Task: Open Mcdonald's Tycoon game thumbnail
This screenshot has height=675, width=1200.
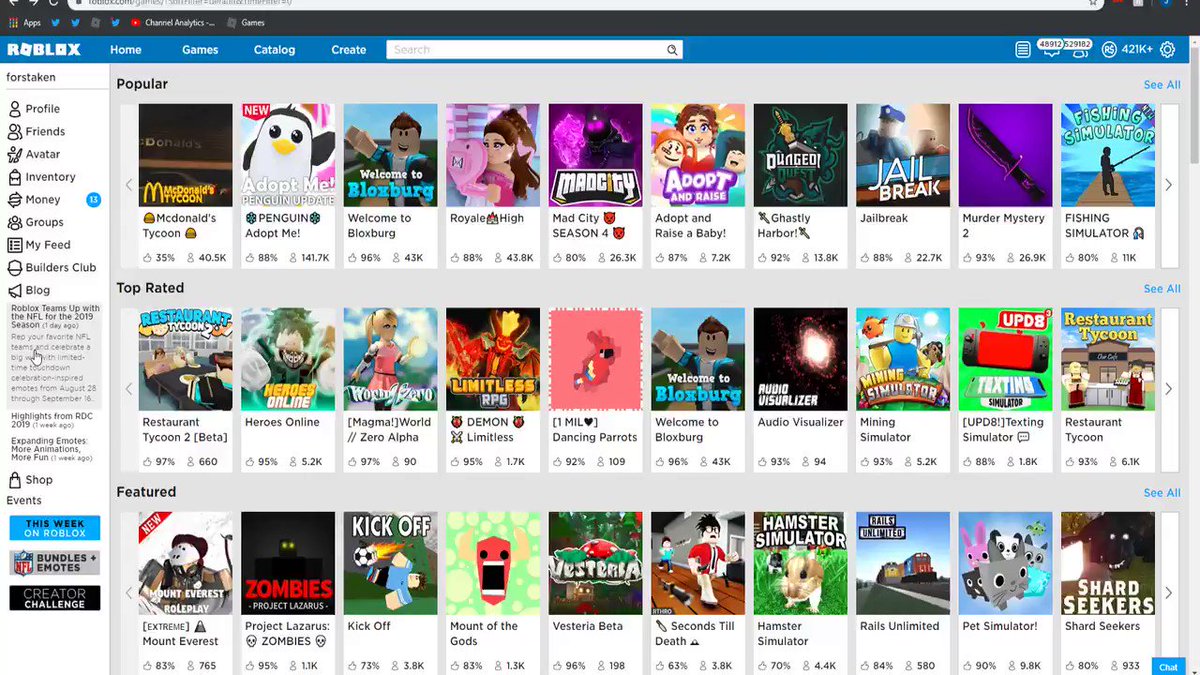Action: click(x=186, y=155)
